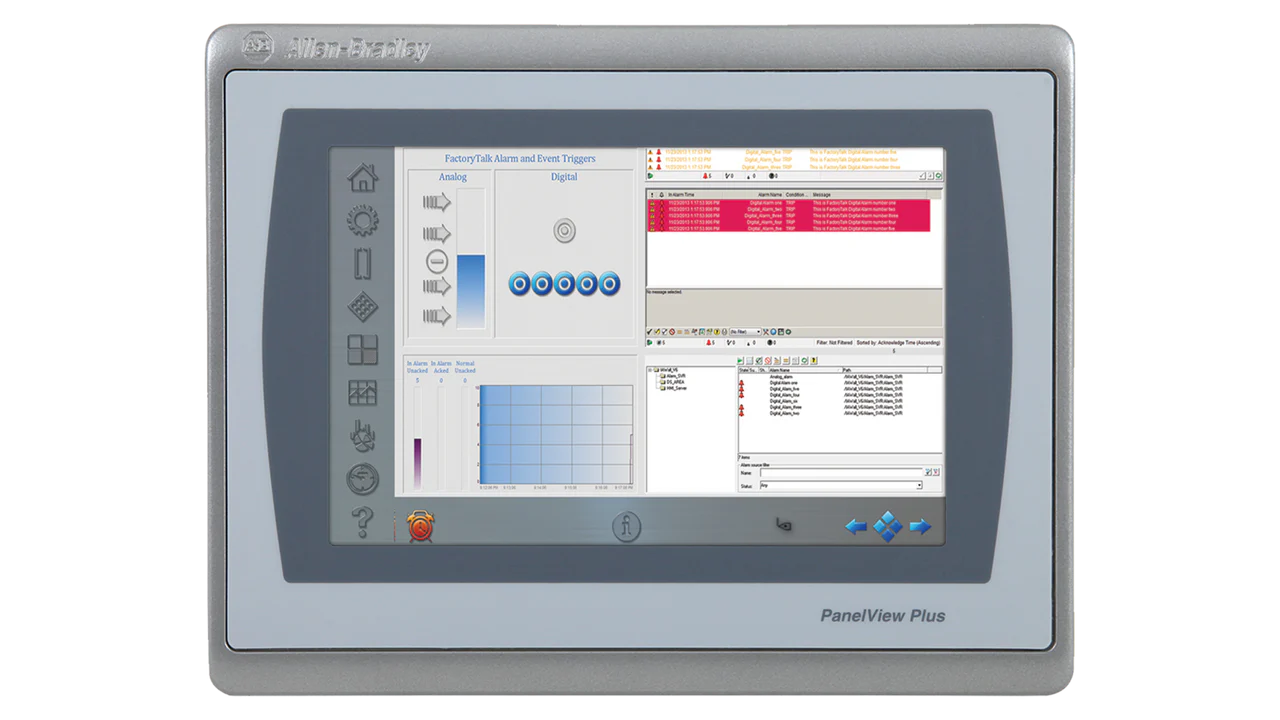The image size is (1280, 720).
Task: Open the circular info icon
Action: point(627,527)
